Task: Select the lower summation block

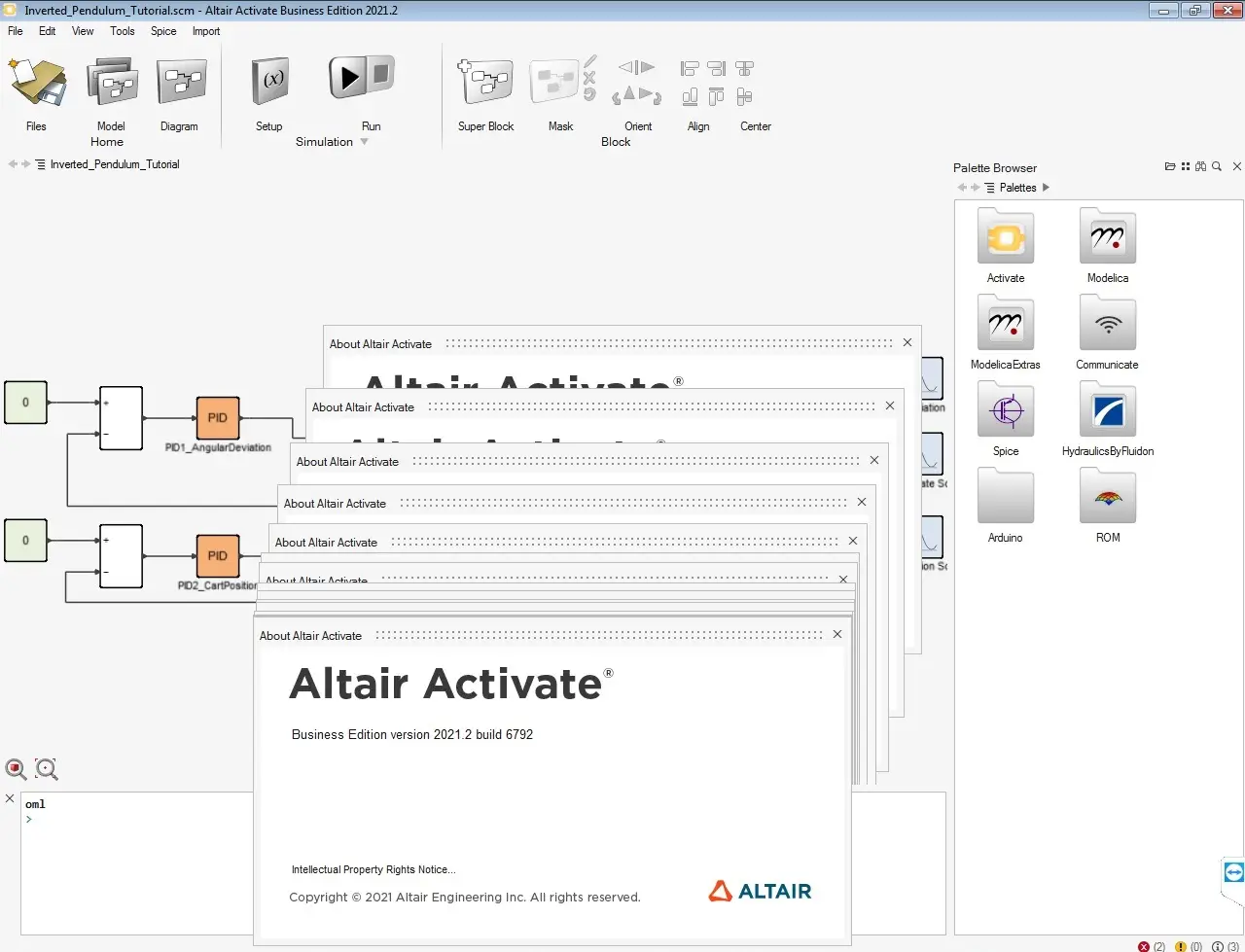Action: point(121,556)
